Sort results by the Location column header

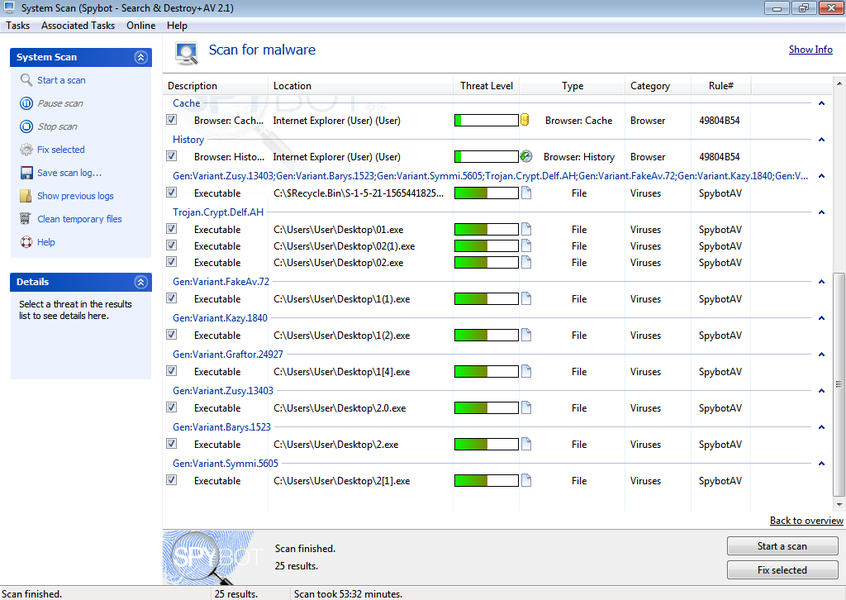[360, 86]
